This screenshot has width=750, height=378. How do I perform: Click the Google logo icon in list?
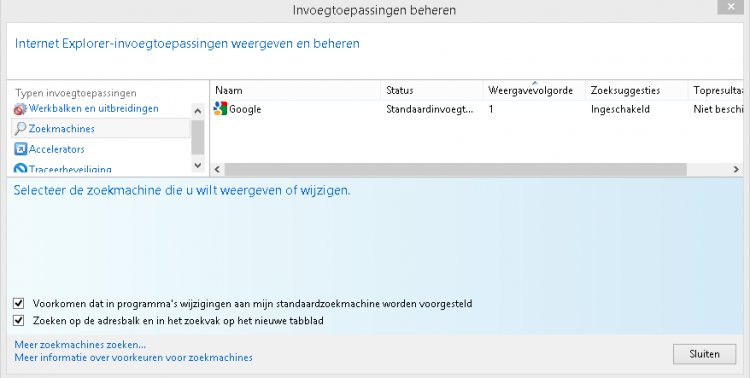(220, 109)
